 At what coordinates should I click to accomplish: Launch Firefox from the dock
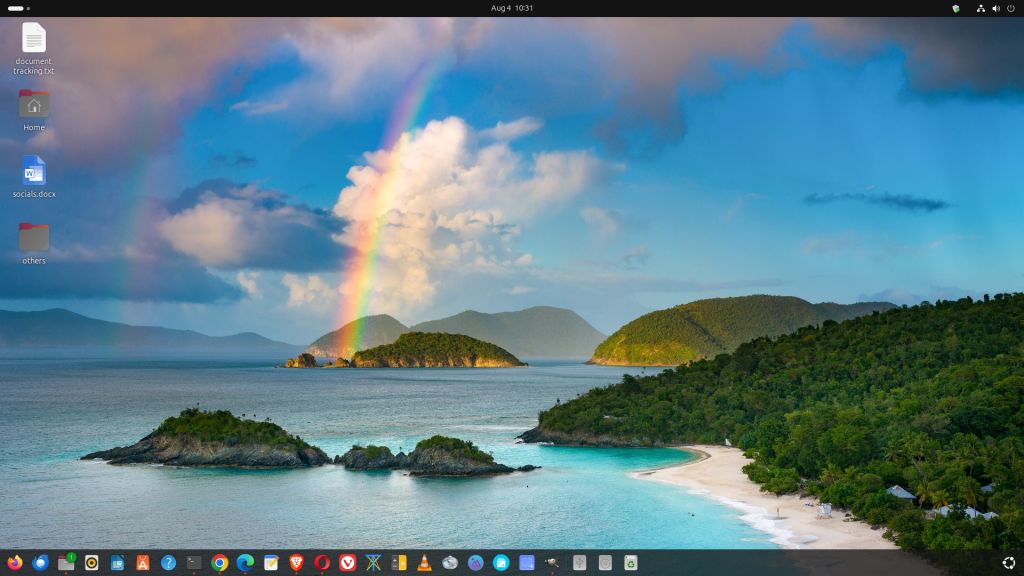(x=15, y=562)
